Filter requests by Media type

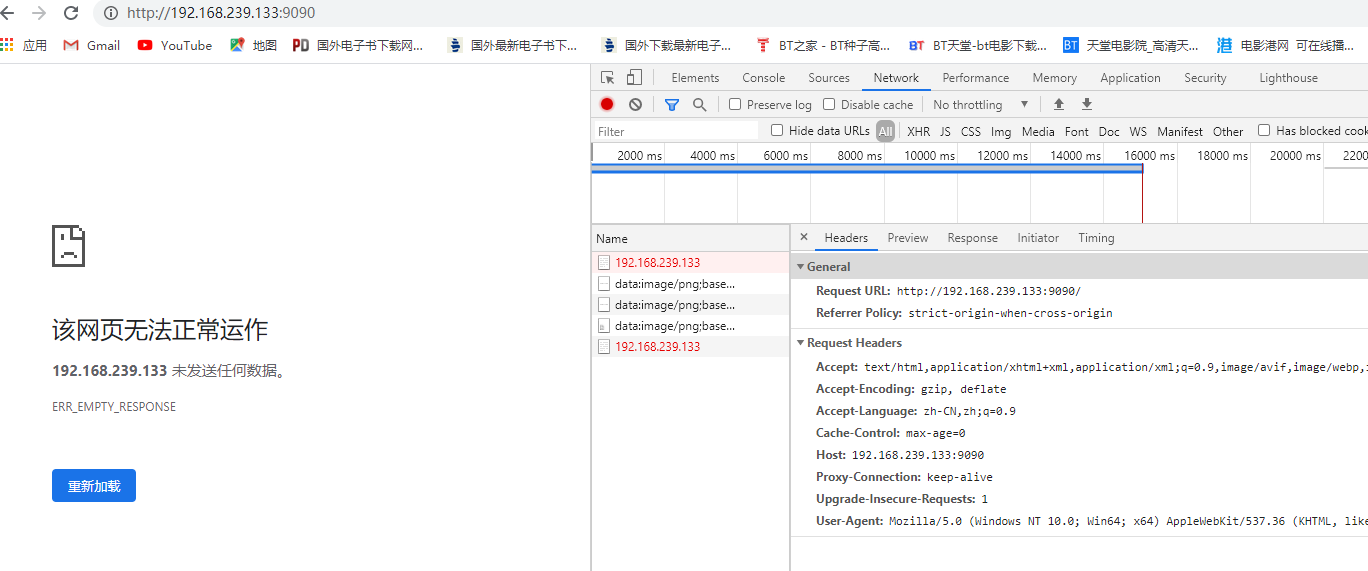1038,131
